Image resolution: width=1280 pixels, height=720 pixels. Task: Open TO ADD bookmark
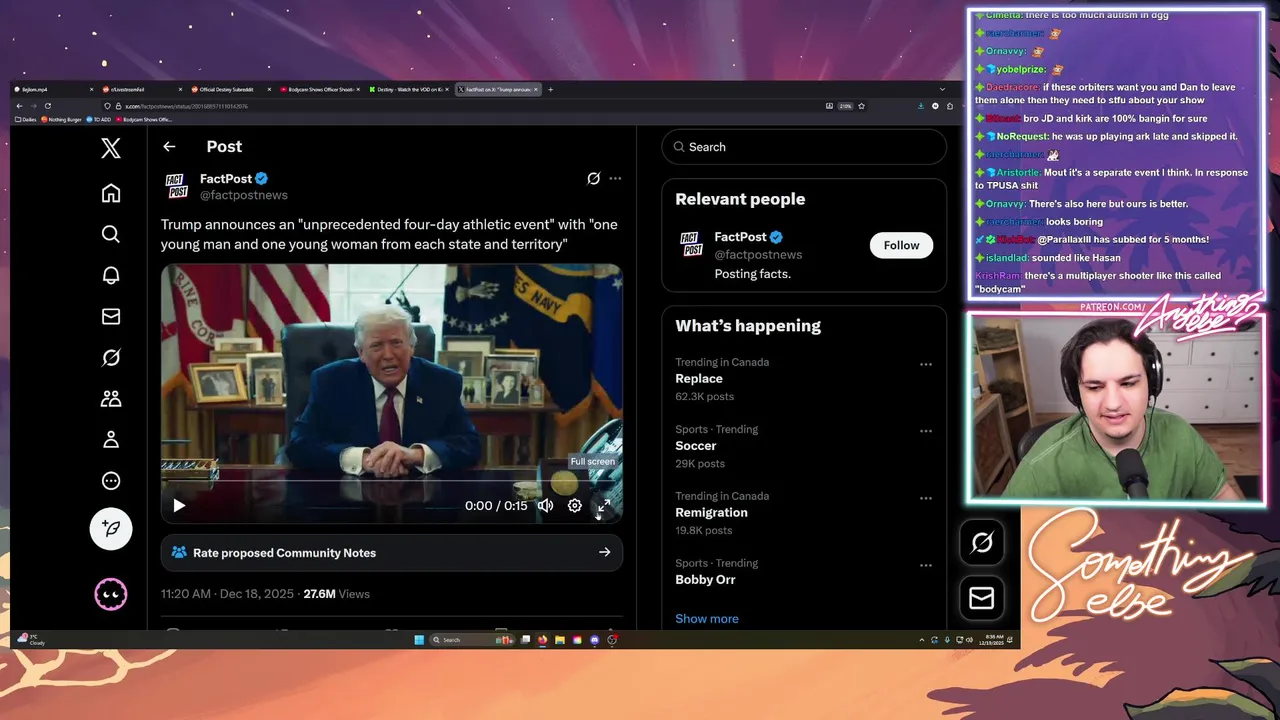click(101, 119)
